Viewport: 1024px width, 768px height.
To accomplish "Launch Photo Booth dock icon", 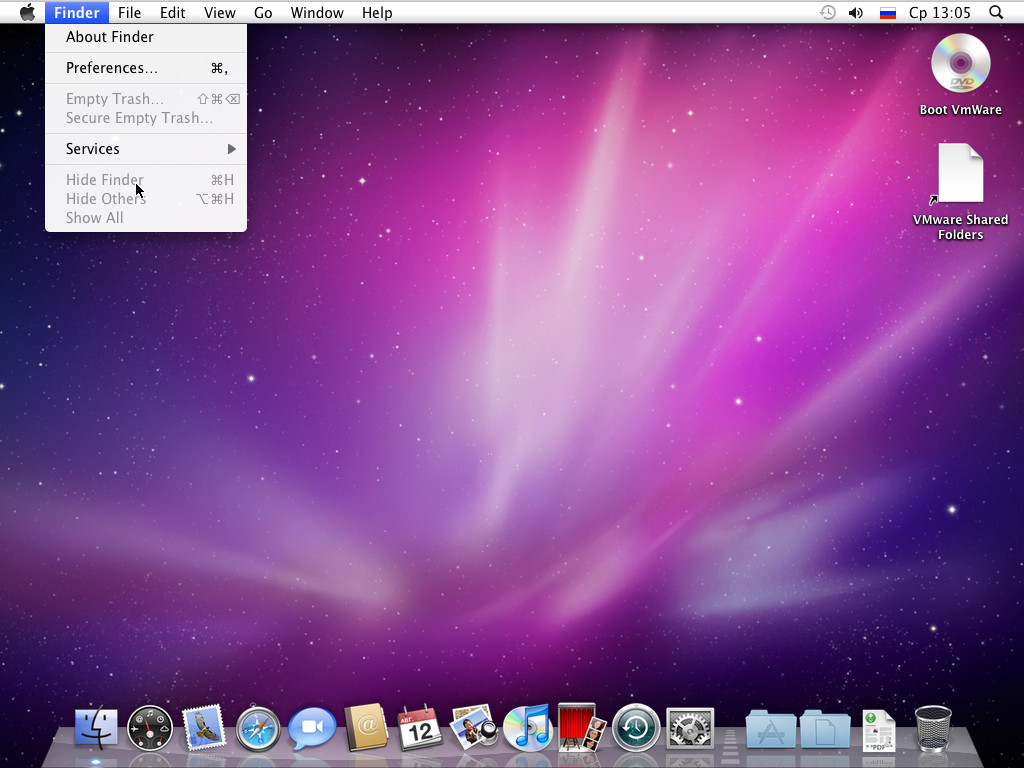I will [581, 727].
